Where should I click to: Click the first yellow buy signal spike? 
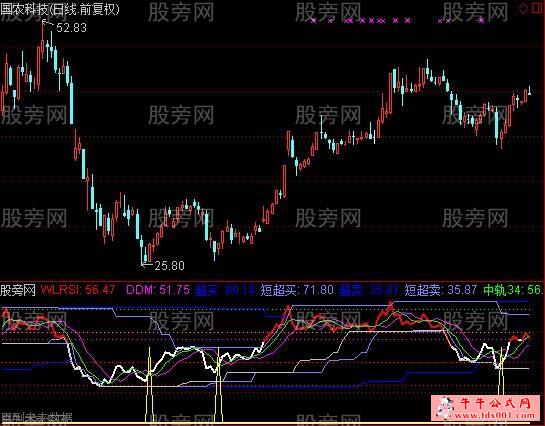coord(149,384)
